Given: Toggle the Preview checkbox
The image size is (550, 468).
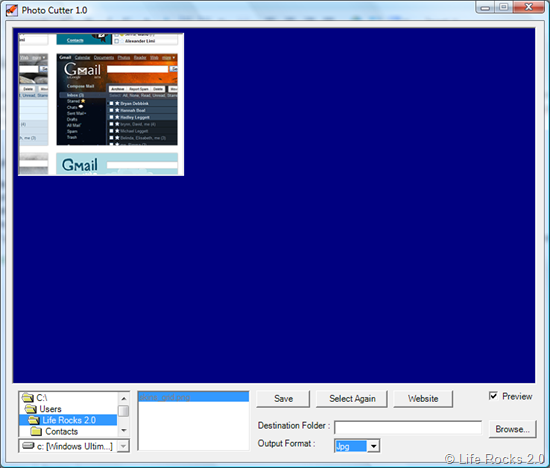Looking at the screenshot, I should pos(493,396).
